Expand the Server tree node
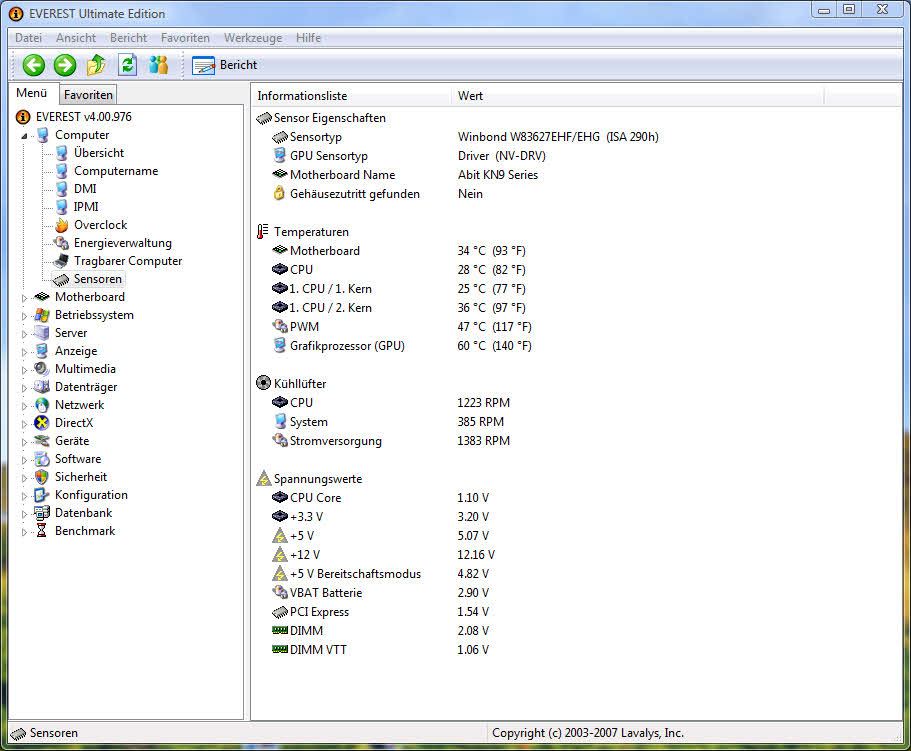Viewport: 911px width, 751px height. pyautogui.click(x=24, y=334)
